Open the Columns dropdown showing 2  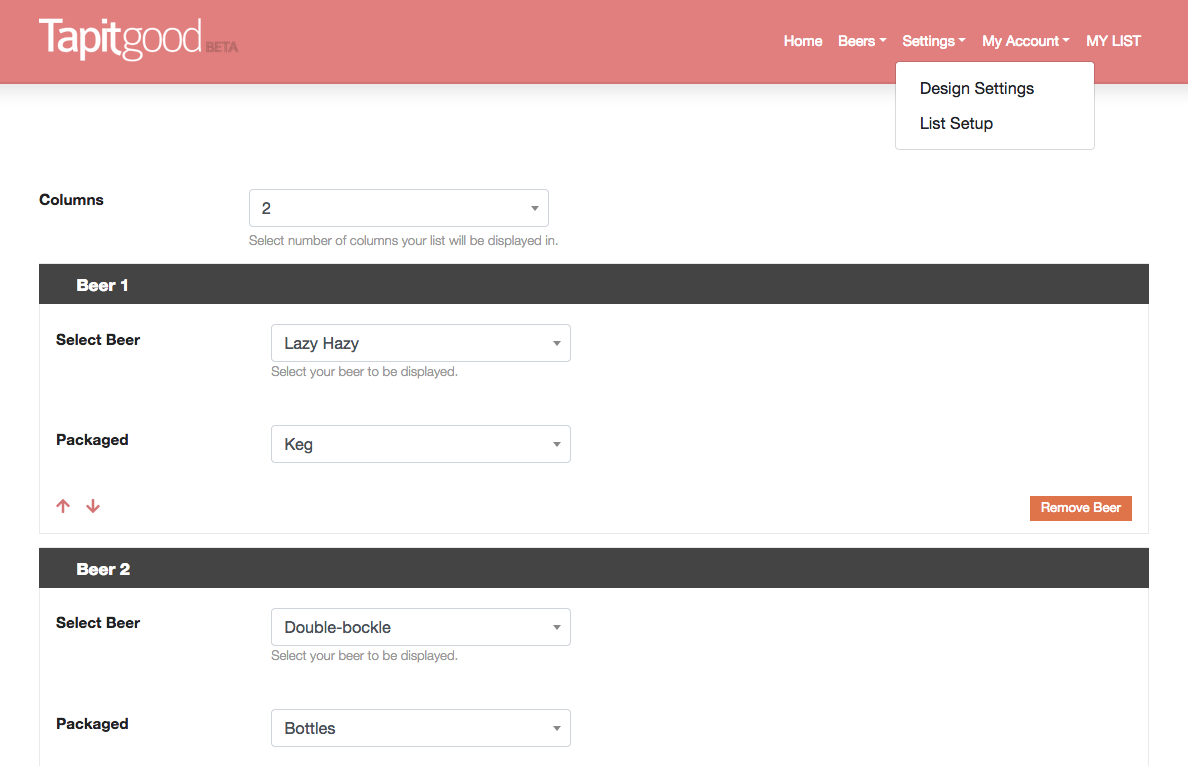[398, 208]
